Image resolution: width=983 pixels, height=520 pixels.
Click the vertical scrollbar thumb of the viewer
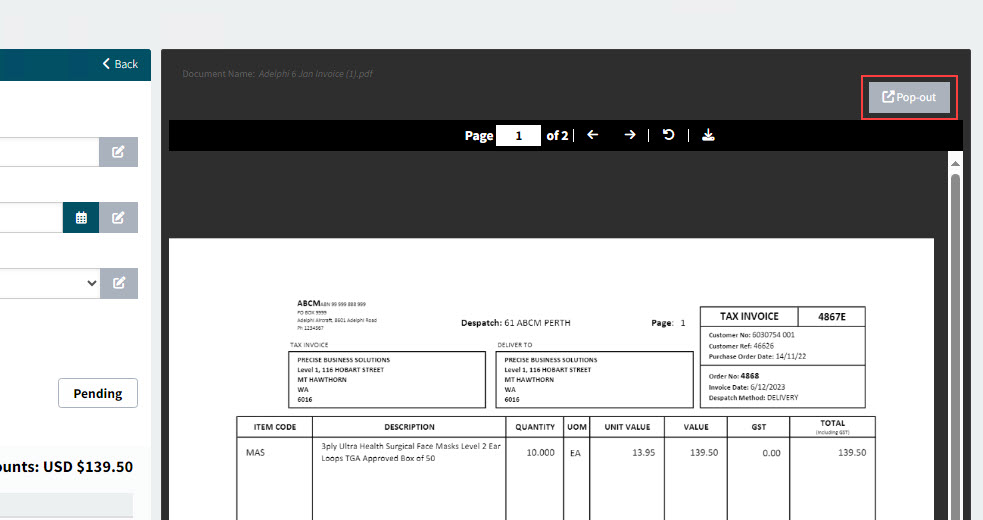pyautogui.click(x=955, y=340)
